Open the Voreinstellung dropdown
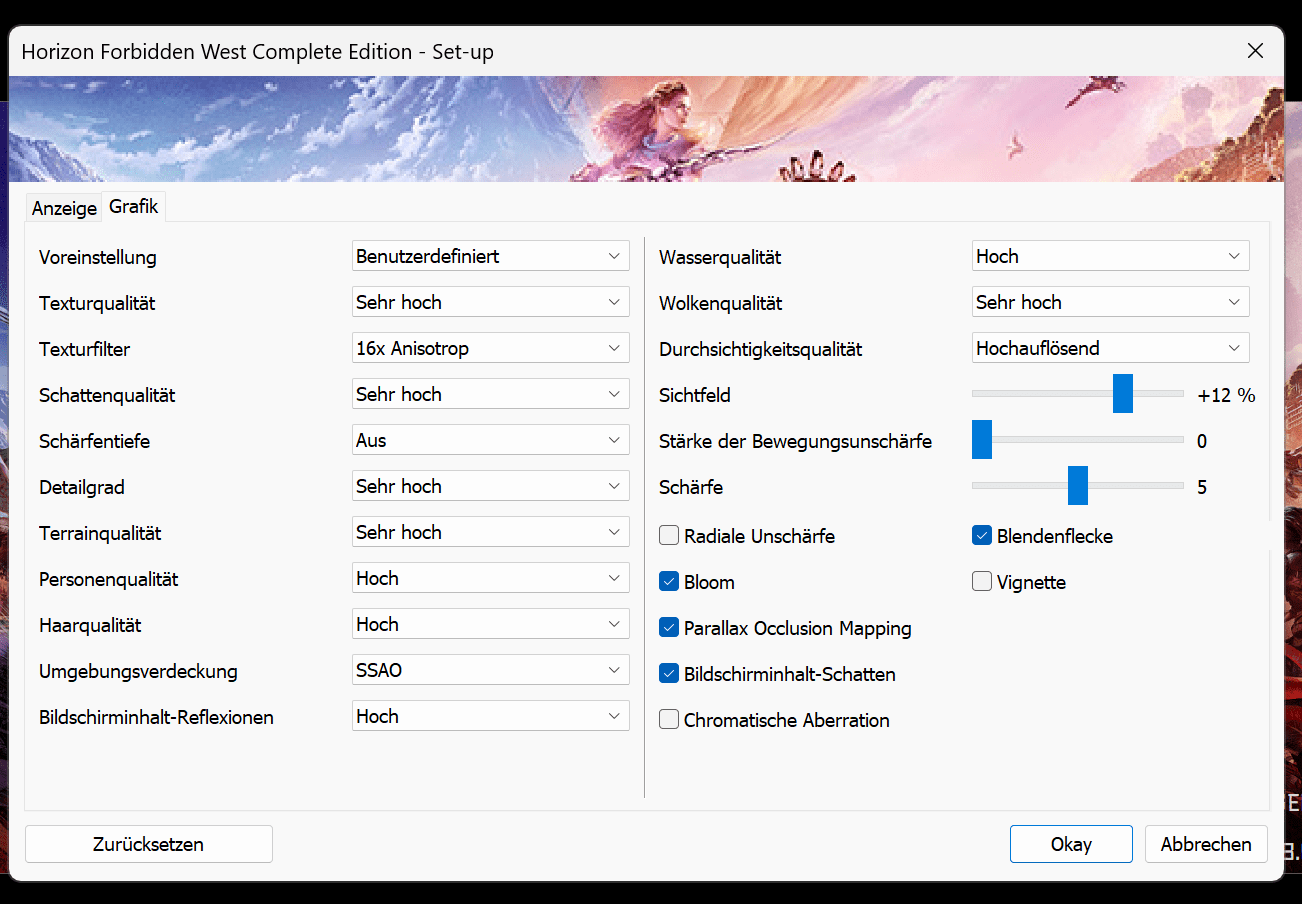1302x904 pixels. coord(490,256)
